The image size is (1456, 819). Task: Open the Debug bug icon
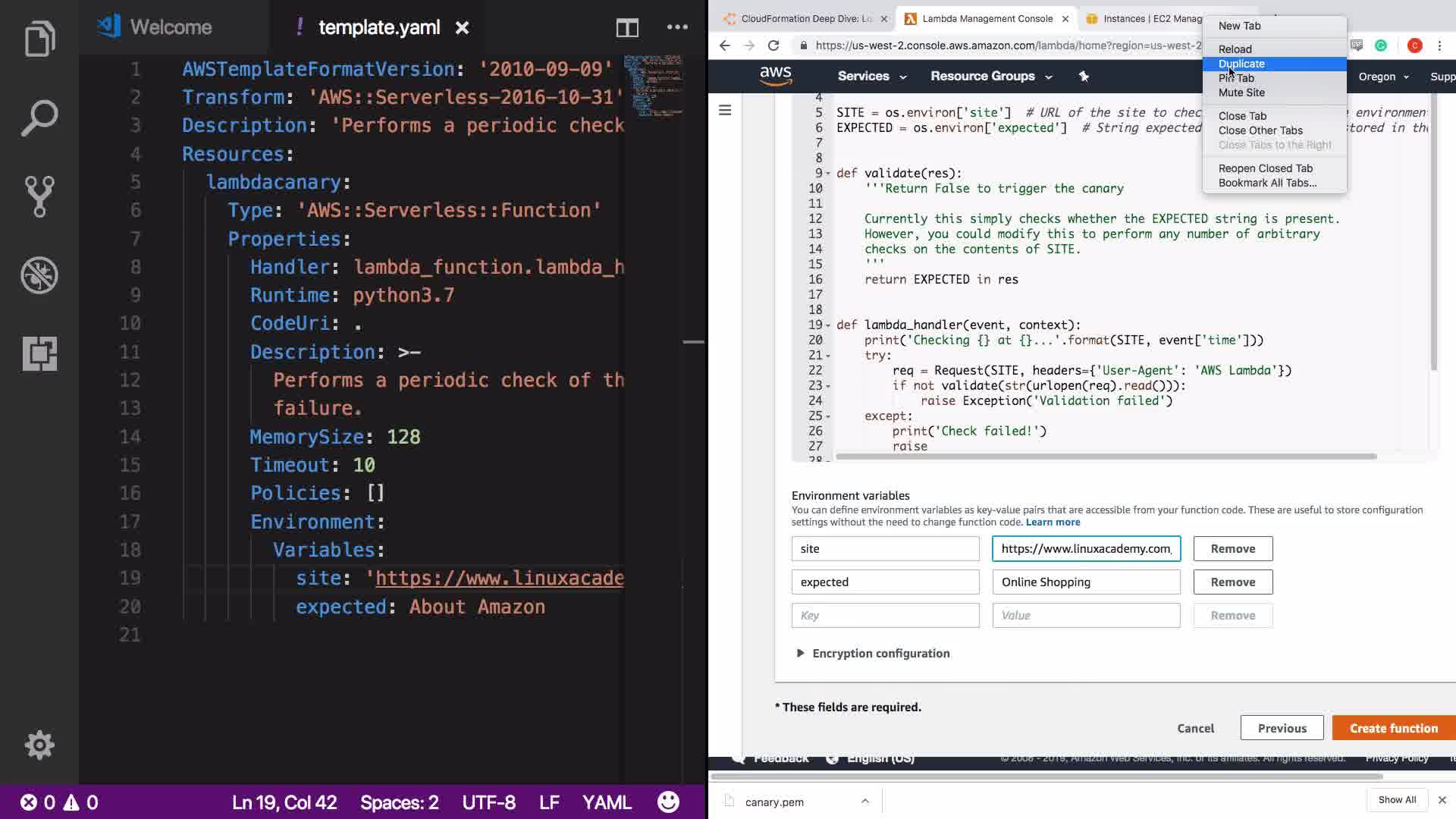39,275
